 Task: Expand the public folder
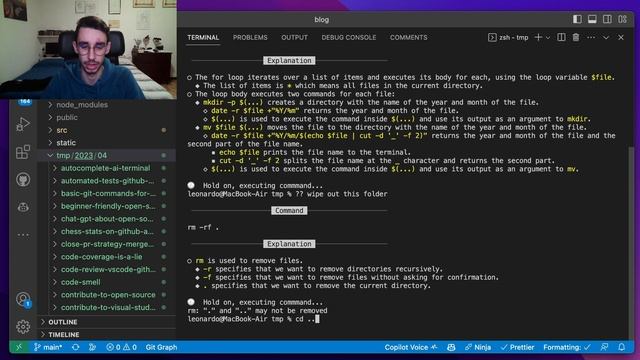pyautogui.click(x=107, y=117)
